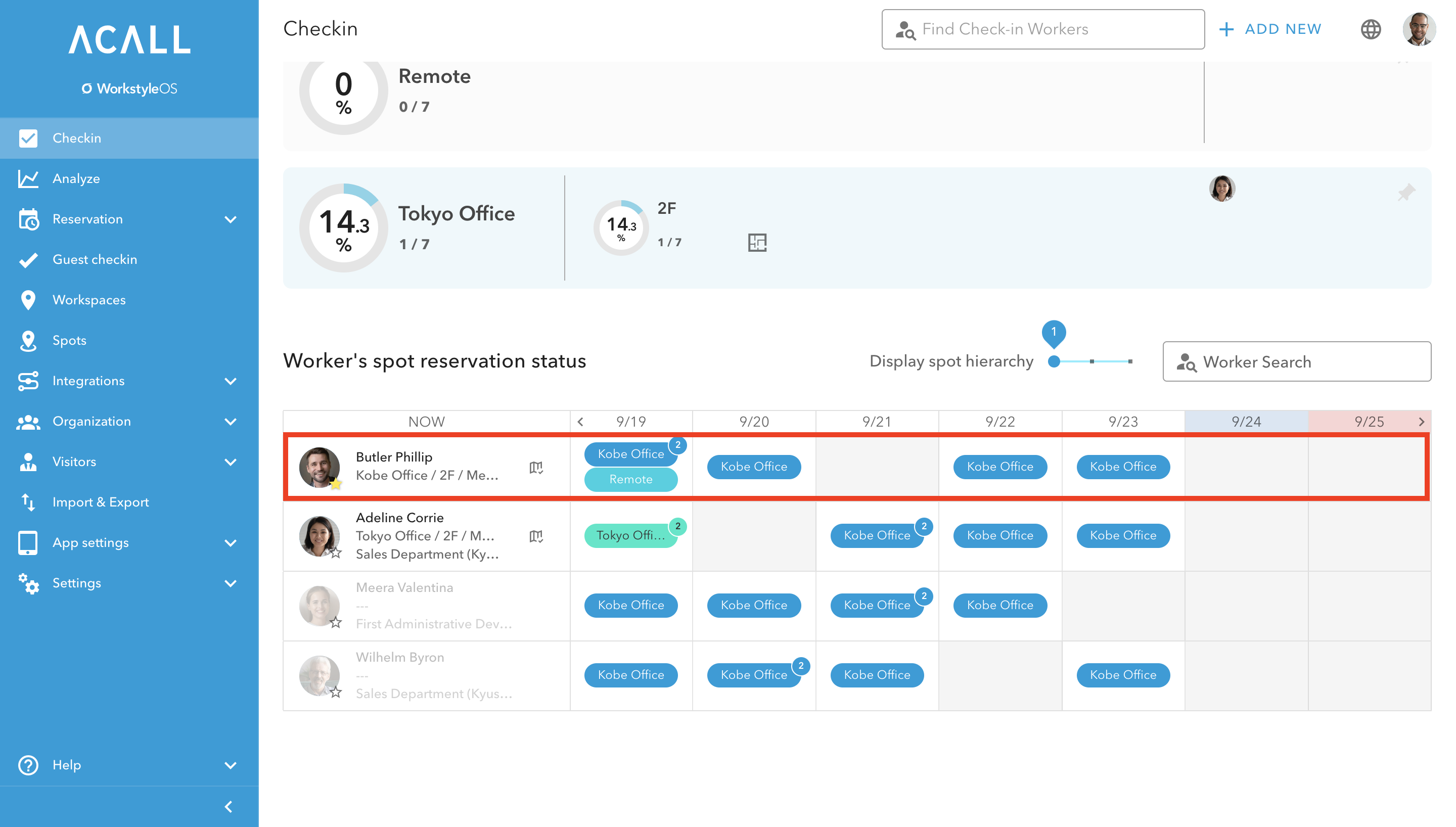
Task: Click the ADD NEW button
Action: click(x=1270, y=29)
